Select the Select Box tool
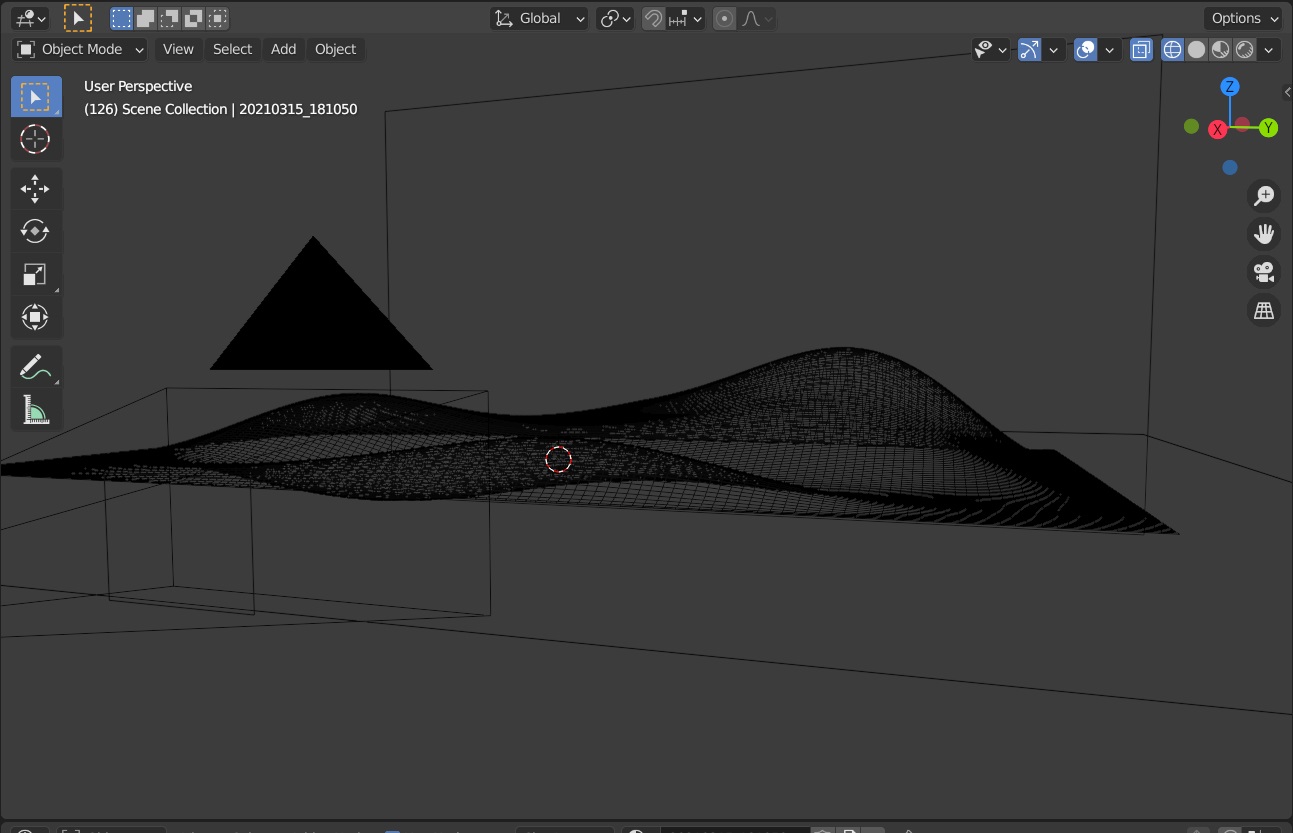The height and width of the screenshot is (833, 1293). point(36,97)
